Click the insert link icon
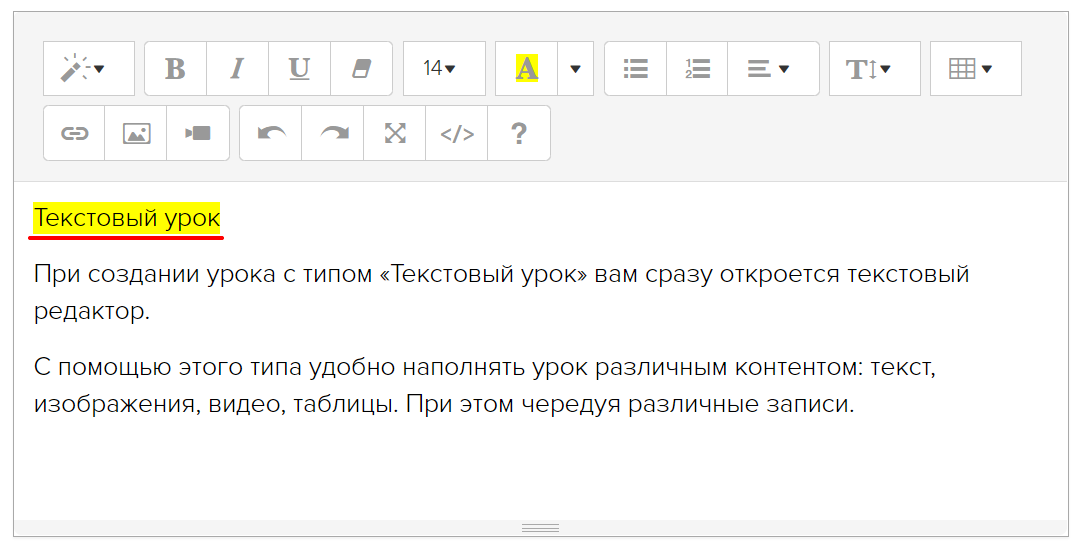The image size is (1080, 545). [x=74, y=133]
